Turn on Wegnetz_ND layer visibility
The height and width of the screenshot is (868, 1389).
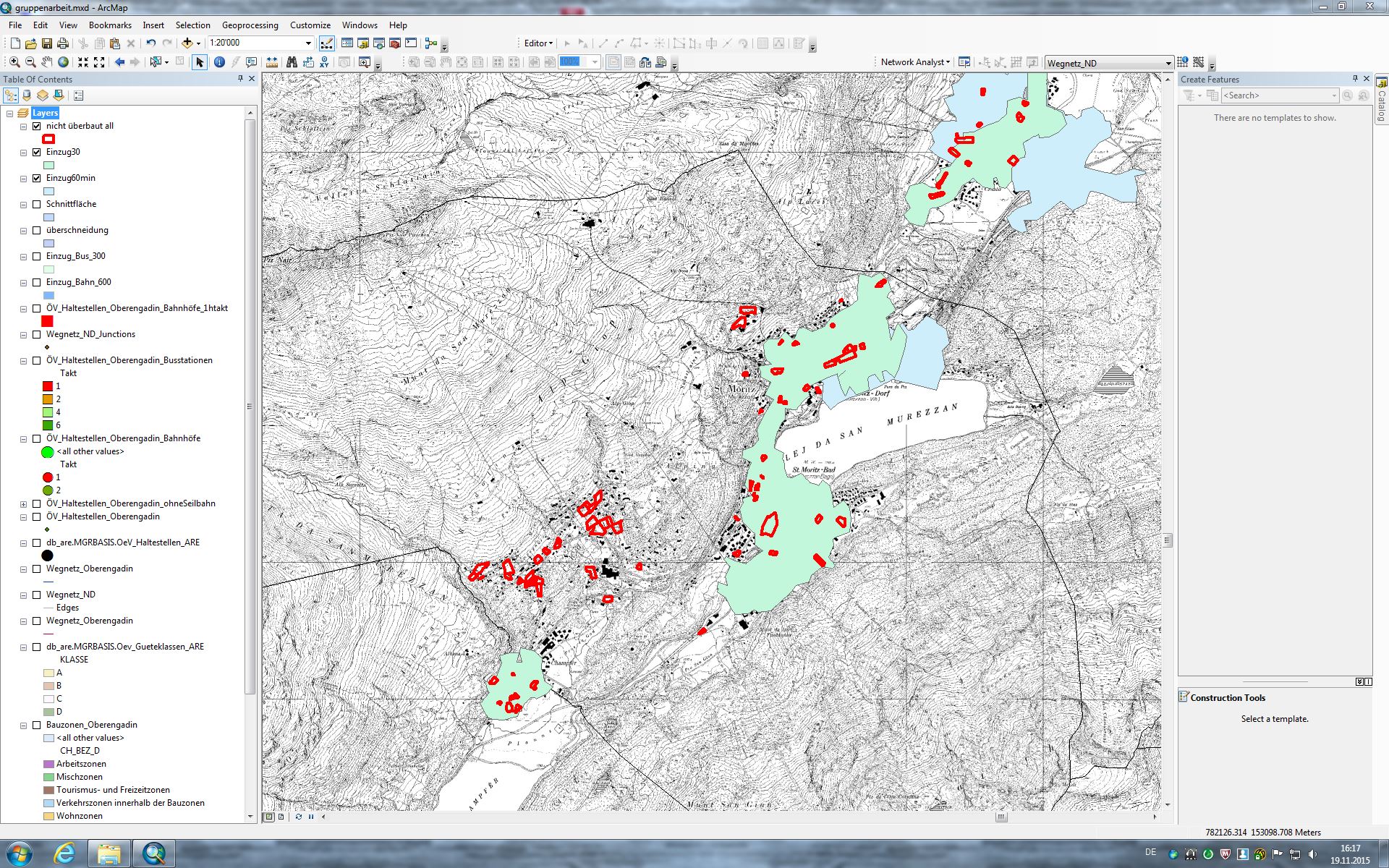pos(37,595)
